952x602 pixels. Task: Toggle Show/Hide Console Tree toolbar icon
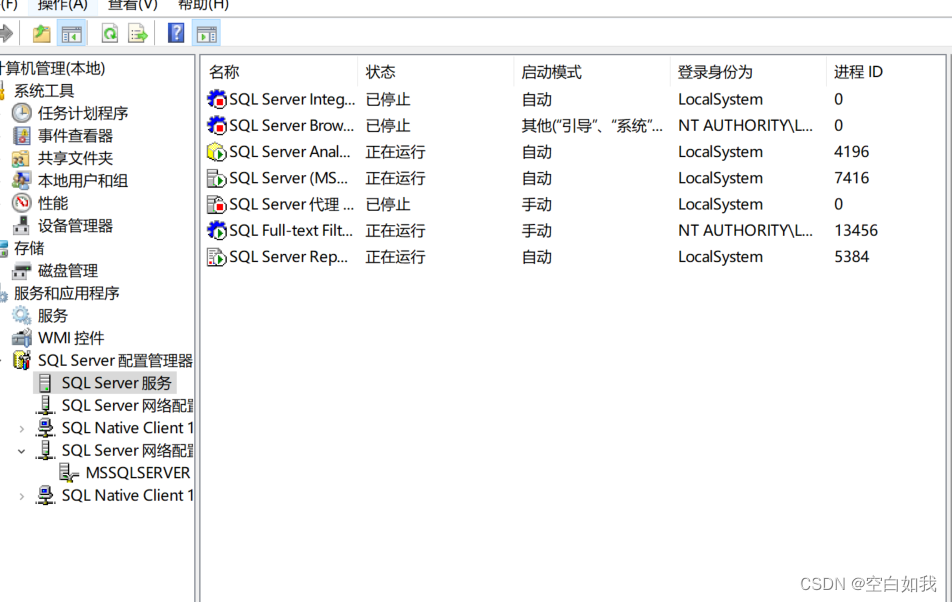[72, 33]
